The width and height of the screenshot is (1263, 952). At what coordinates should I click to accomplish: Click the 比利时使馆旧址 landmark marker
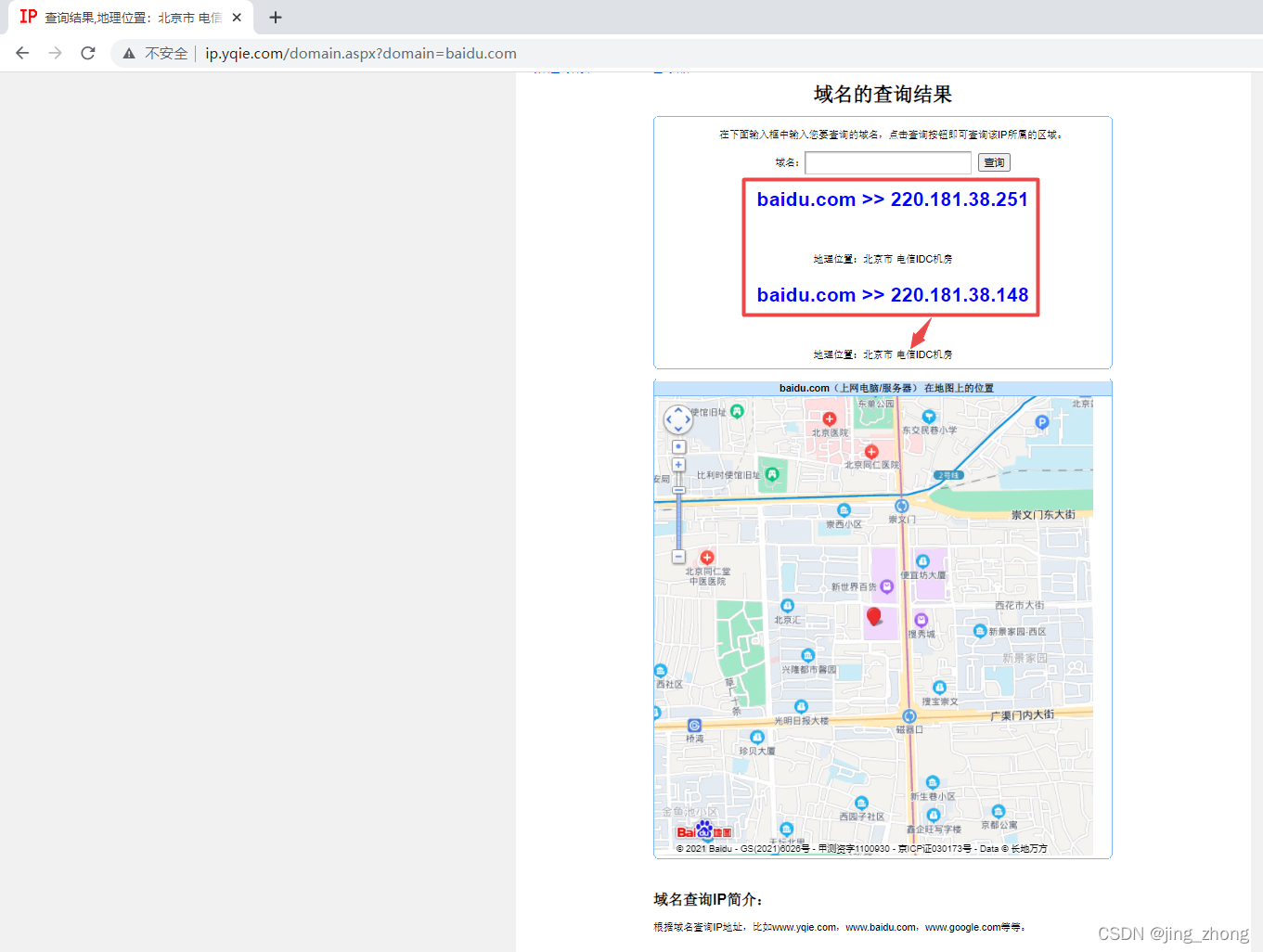click(x=771, y=474)
